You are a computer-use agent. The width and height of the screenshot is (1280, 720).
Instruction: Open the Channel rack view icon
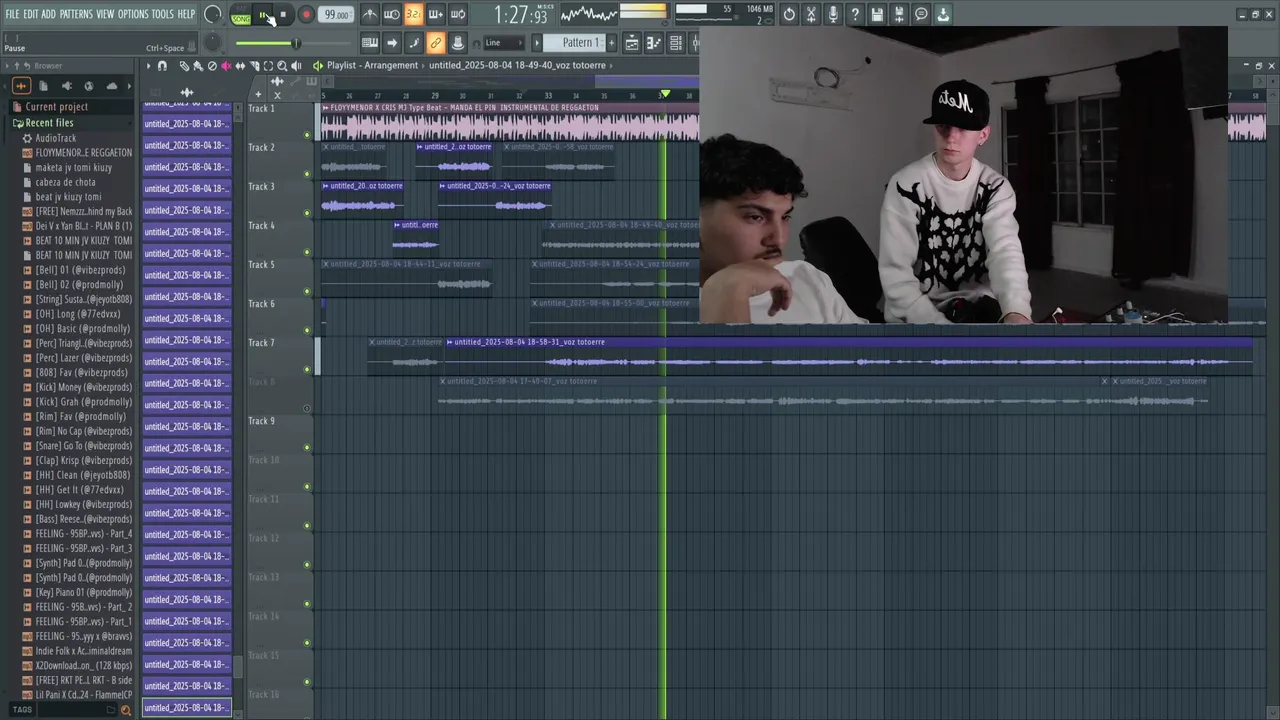[x=676, y=42]
